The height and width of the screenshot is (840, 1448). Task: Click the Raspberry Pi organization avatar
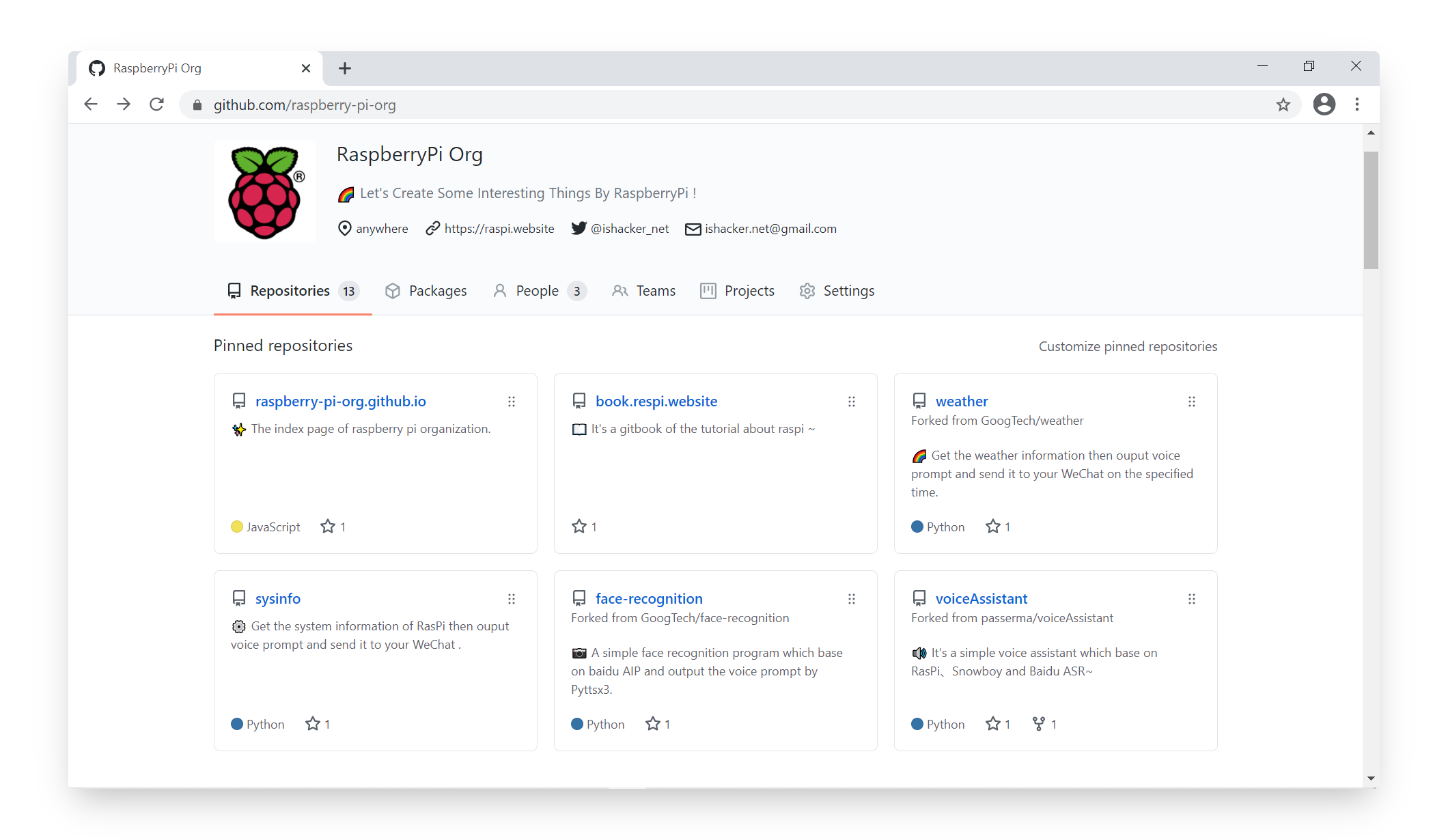265,192
